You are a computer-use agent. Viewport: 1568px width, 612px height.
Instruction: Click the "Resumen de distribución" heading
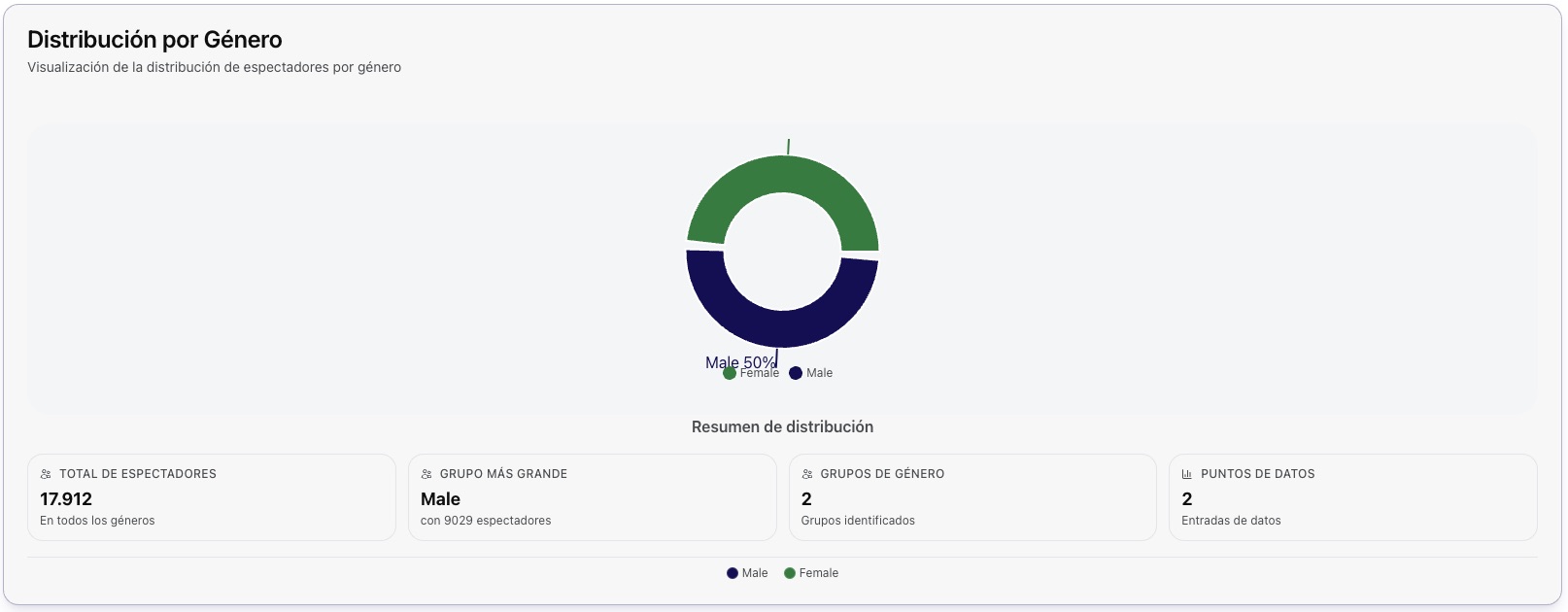pyautogui.click(x=782, y=426)
